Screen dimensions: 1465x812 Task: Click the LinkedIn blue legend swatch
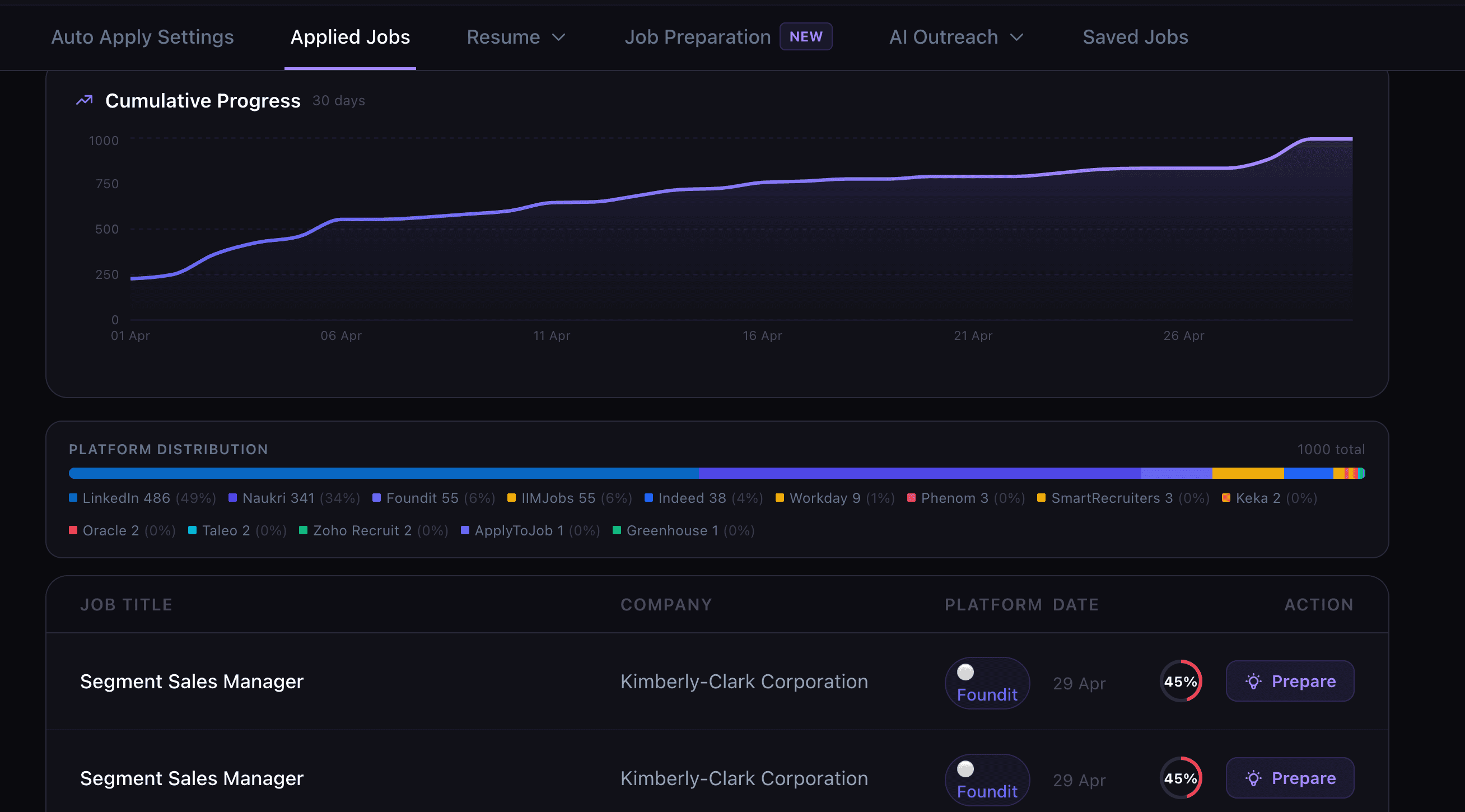click(x=73, y=497)
